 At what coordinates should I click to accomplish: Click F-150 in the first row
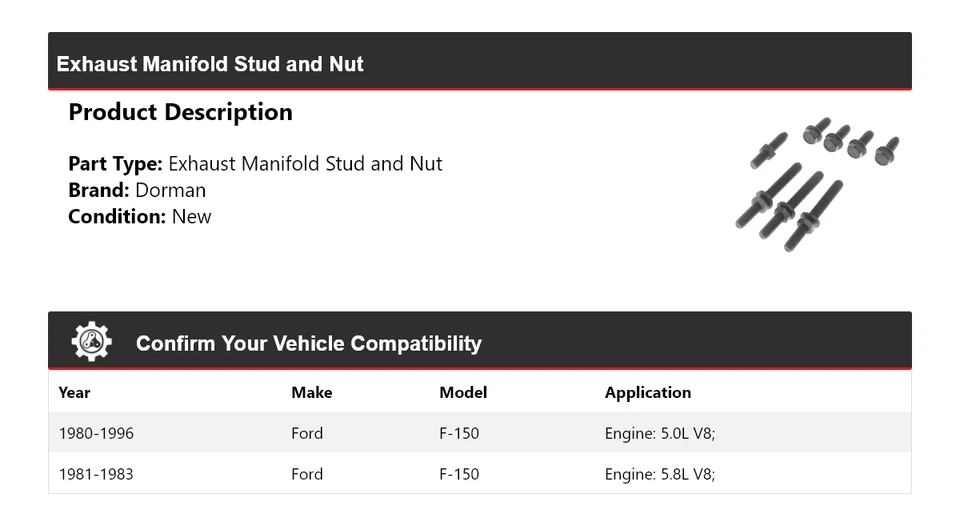tap(459, 433)
